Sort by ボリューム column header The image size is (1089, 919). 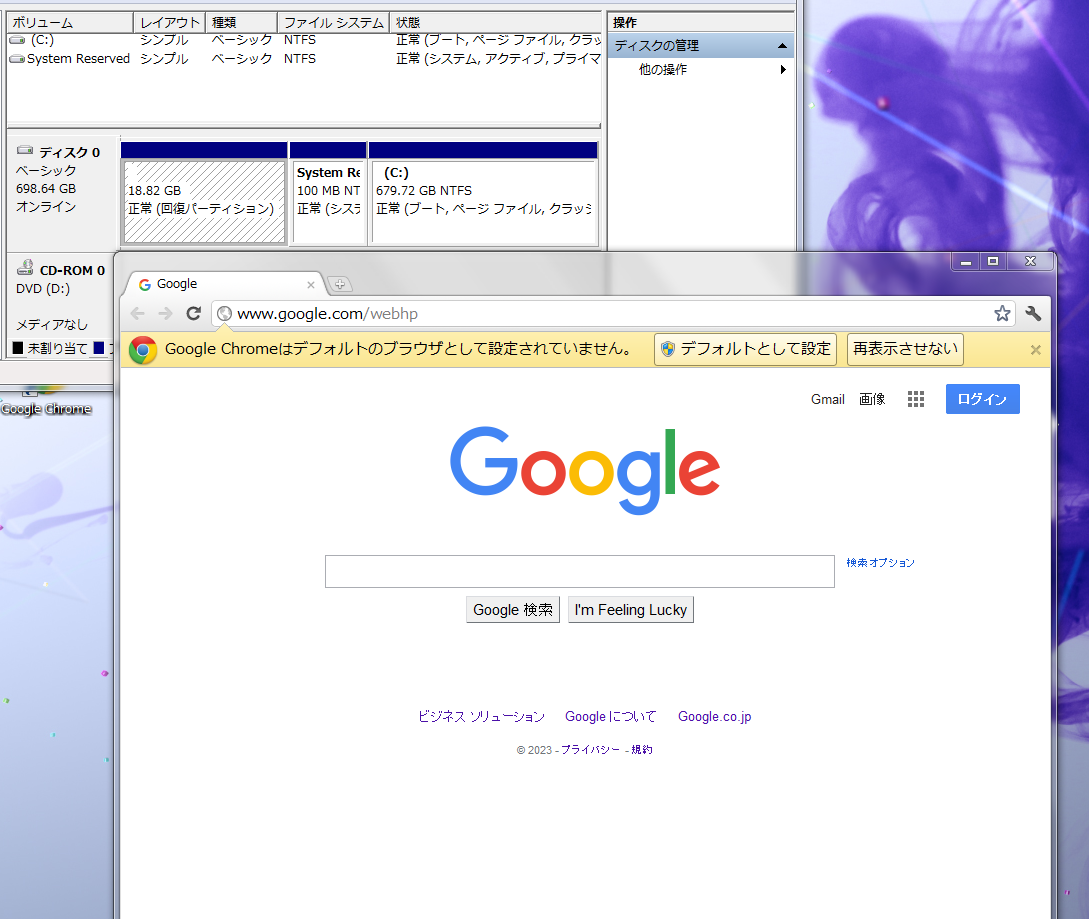(x=69, y=23)
